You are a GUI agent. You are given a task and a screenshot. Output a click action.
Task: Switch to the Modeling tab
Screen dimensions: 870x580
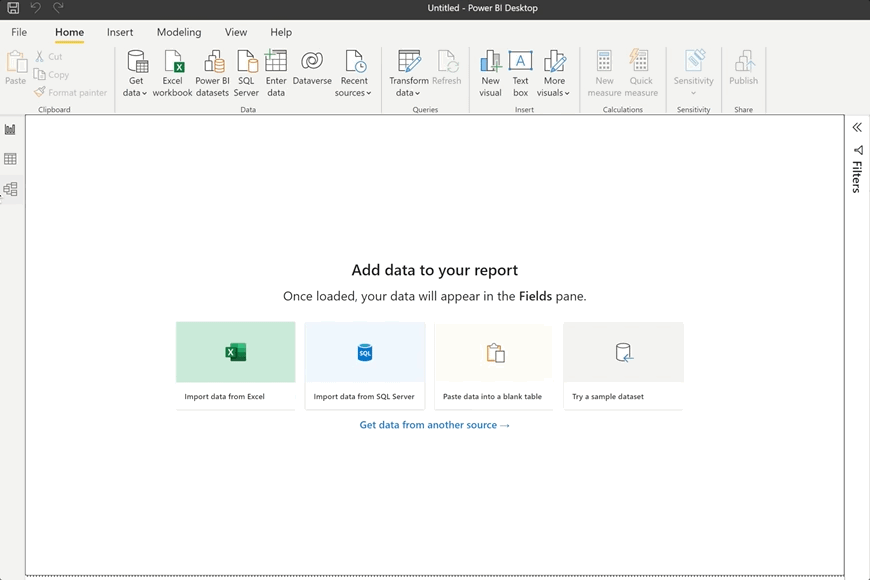click(x=179, y=32)
